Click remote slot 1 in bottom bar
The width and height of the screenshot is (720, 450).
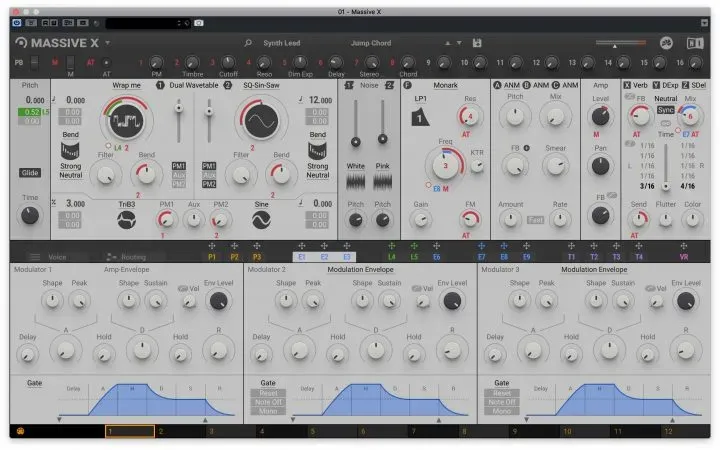130,431
